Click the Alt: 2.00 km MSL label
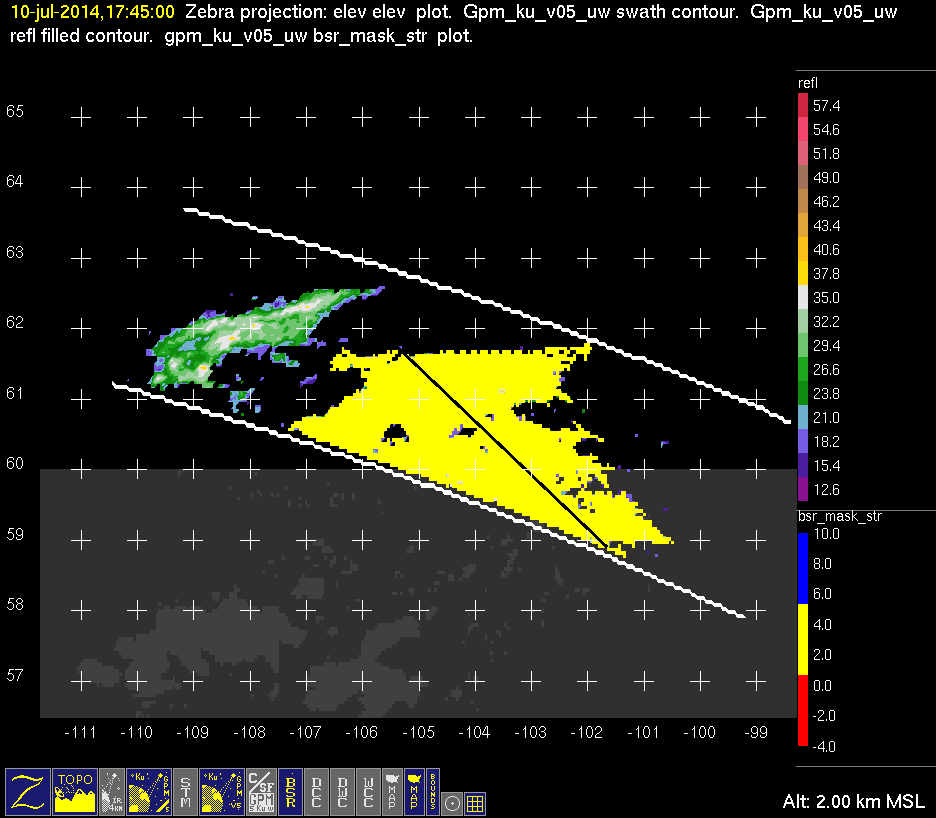 click(855, 802)
